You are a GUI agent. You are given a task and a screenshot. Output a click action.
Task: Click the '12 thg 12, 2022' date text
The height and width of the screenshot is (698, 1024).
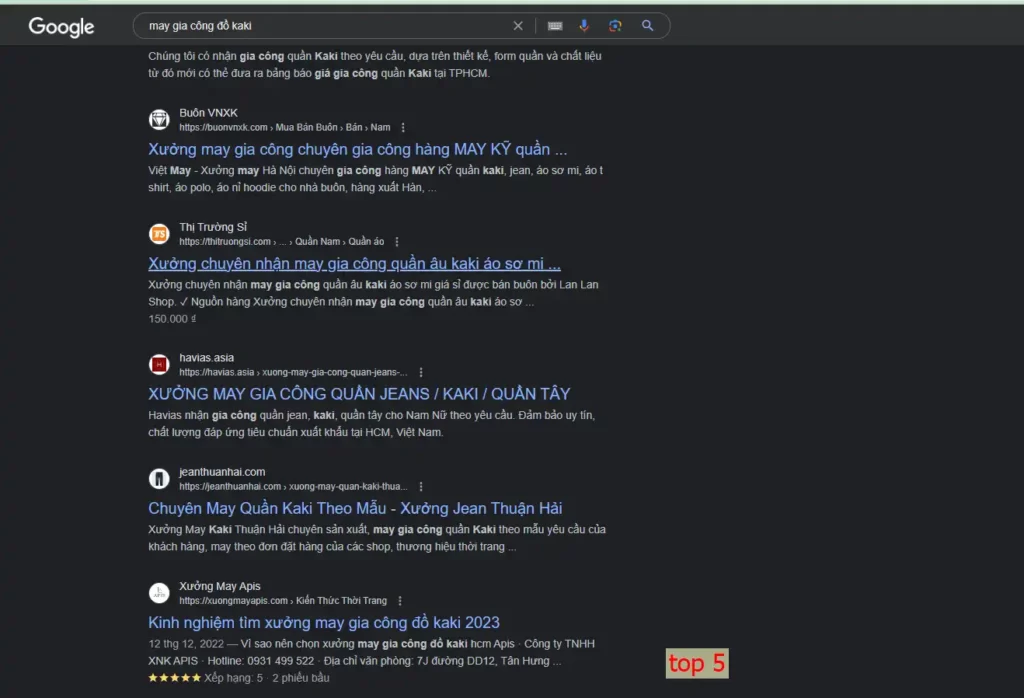tap(185, 644)
